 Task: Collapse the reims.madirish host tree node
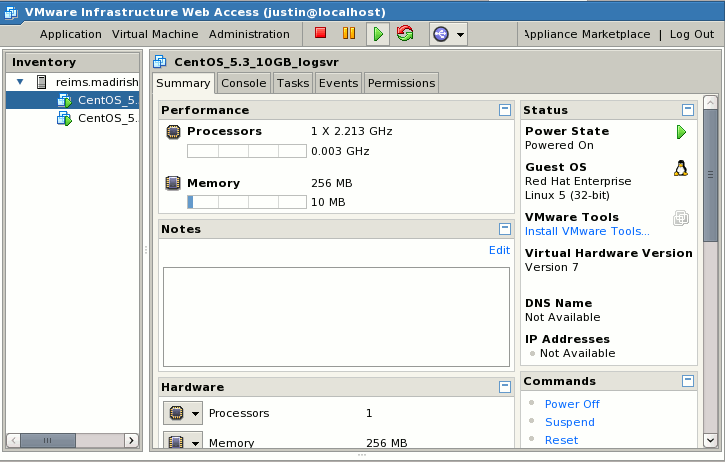(20, 82)
